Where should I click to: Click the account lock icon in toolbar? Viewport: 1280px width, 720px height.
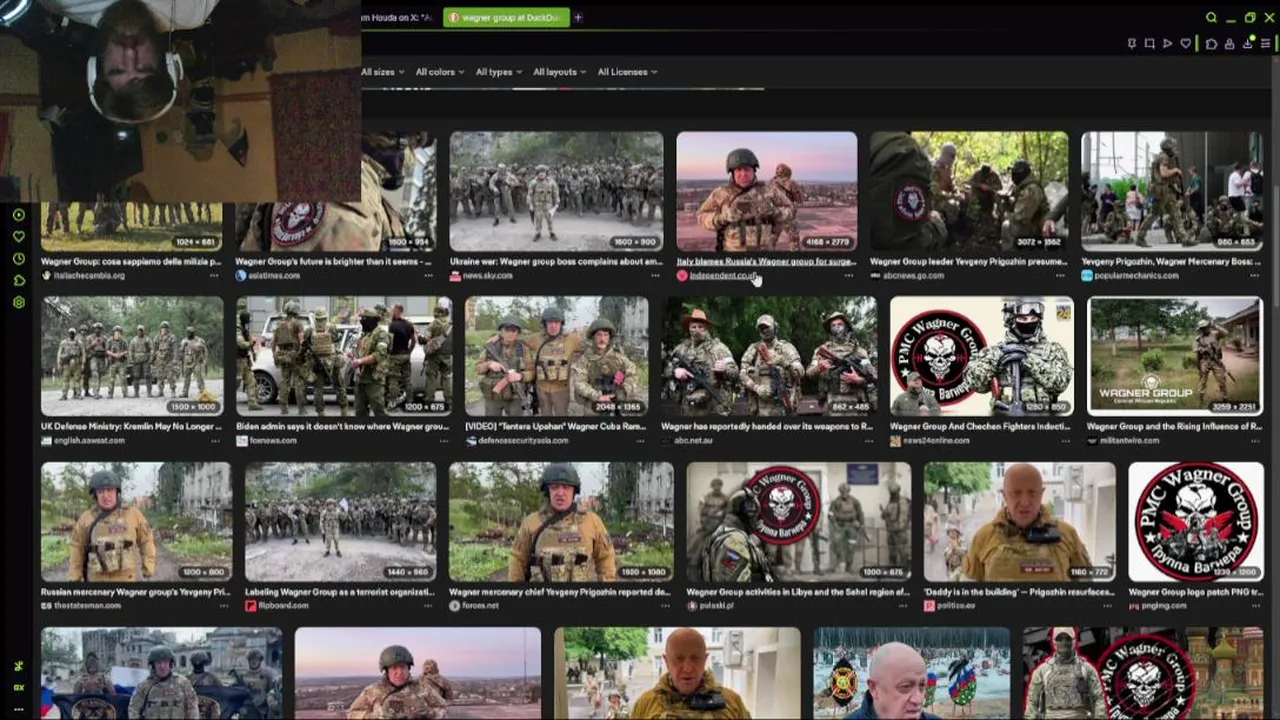(x=1229, y=44)
